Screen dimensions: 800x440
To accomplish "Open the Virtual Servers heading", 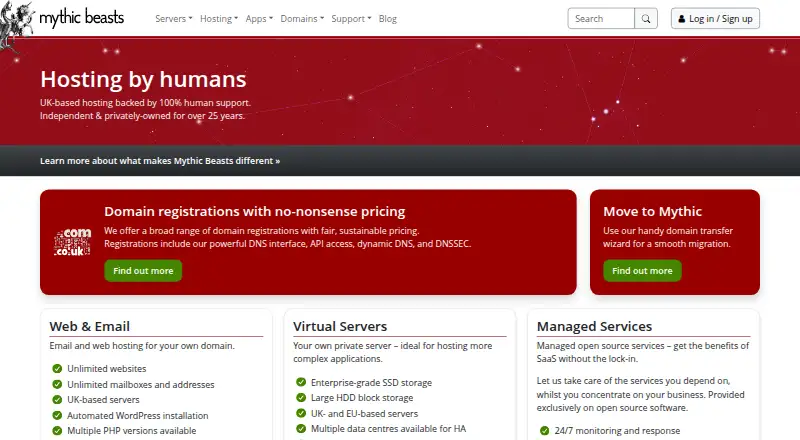I will pyautogui.click(x=340, y=326).
